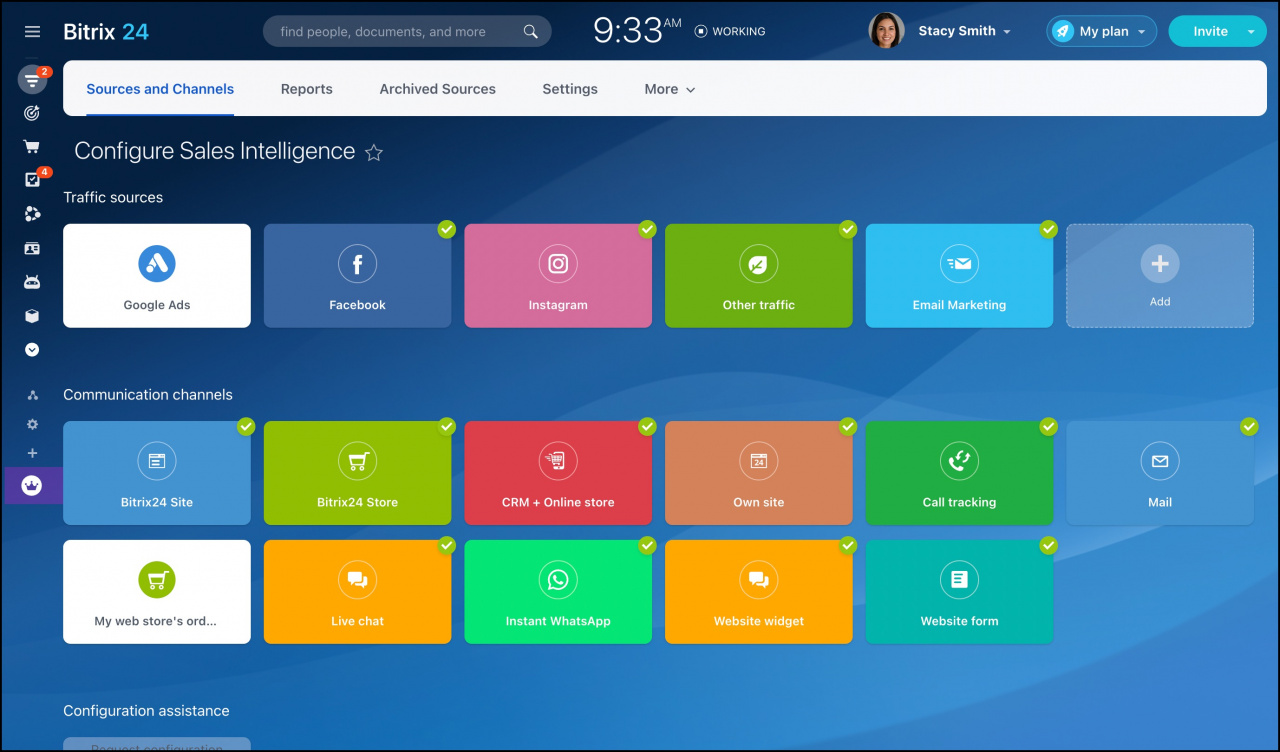Open the Email Marketing source tile

point(959,275)
